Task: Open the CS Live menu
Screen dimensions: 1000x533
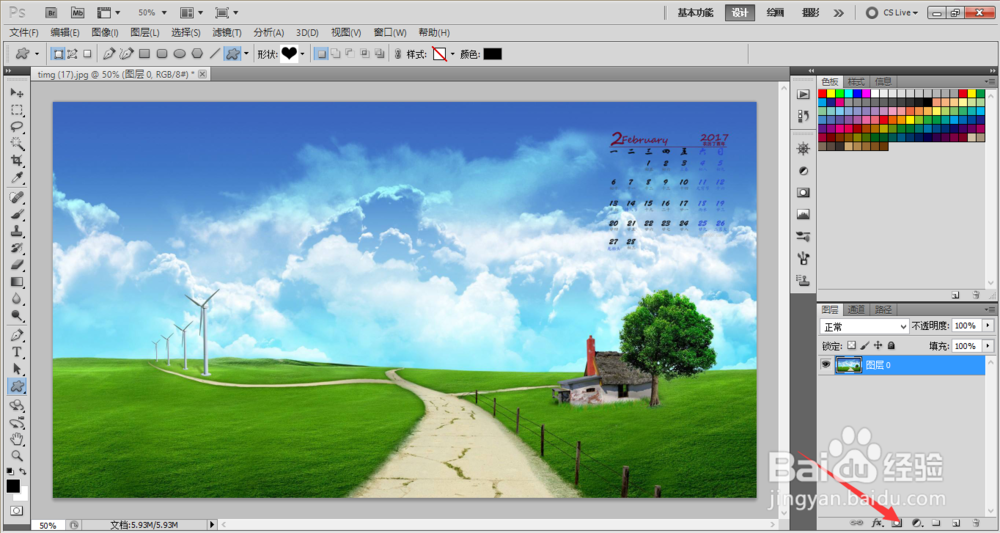Action: (892, 13)
